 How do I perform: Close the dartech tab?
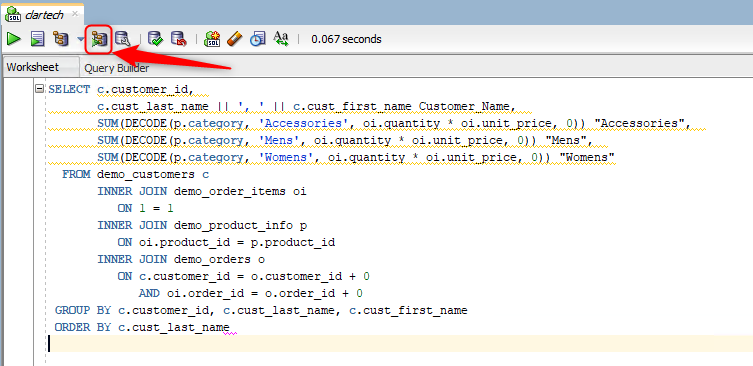[74, 14]
